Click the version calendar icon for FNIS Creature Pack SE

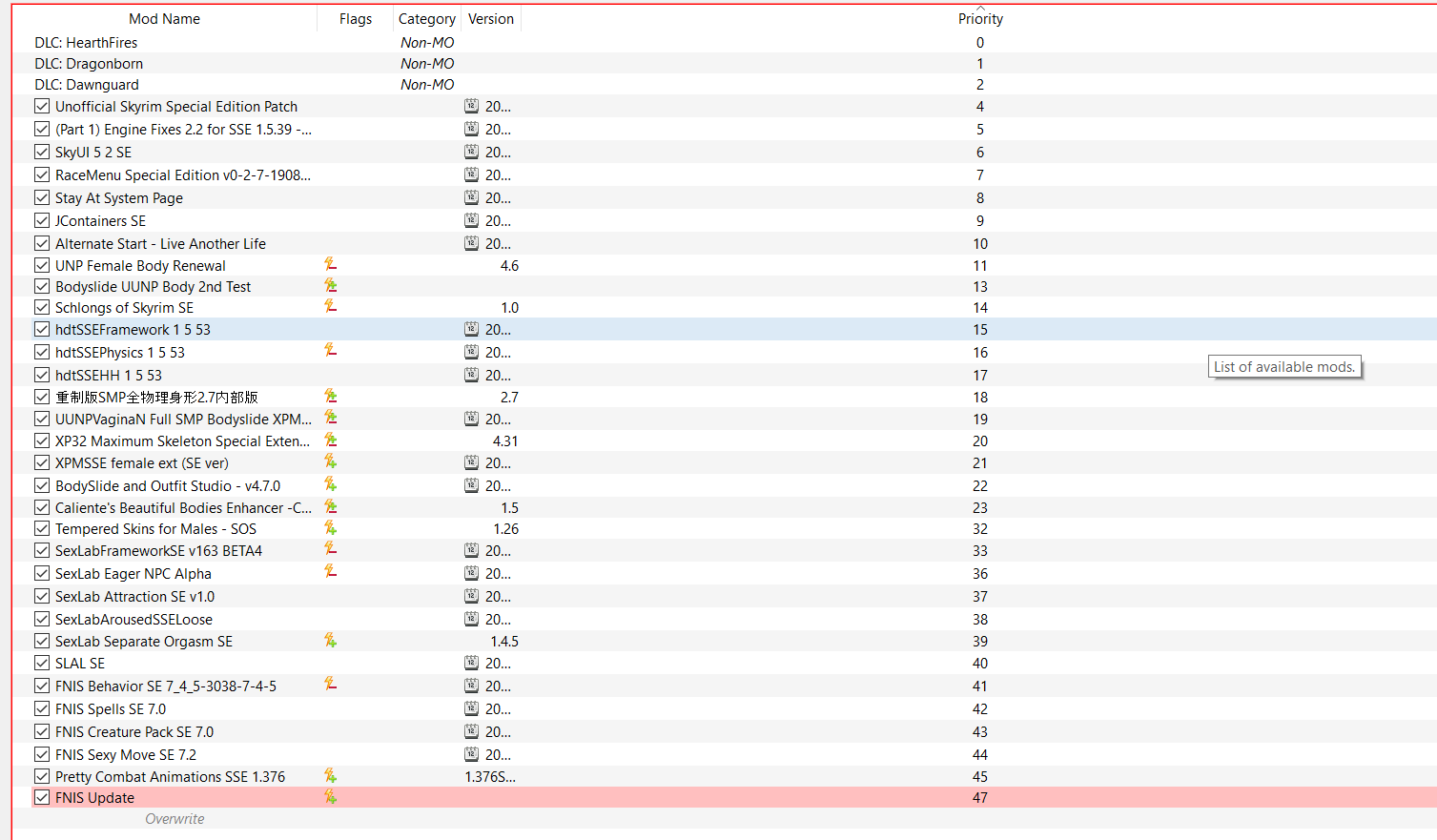[471, 731]
